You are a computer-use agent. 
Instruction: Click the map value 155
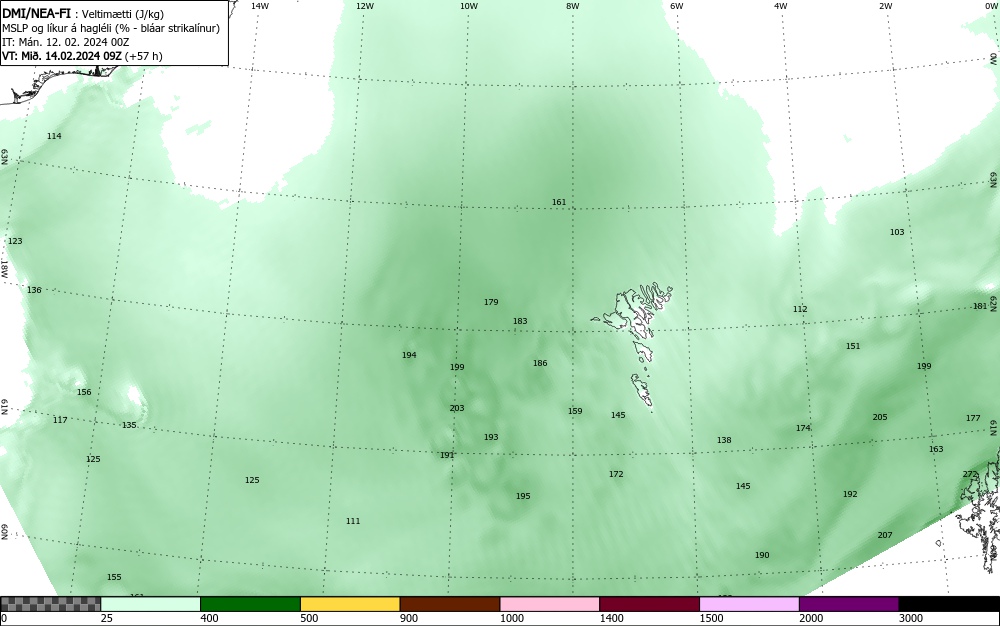coord(114,578)
